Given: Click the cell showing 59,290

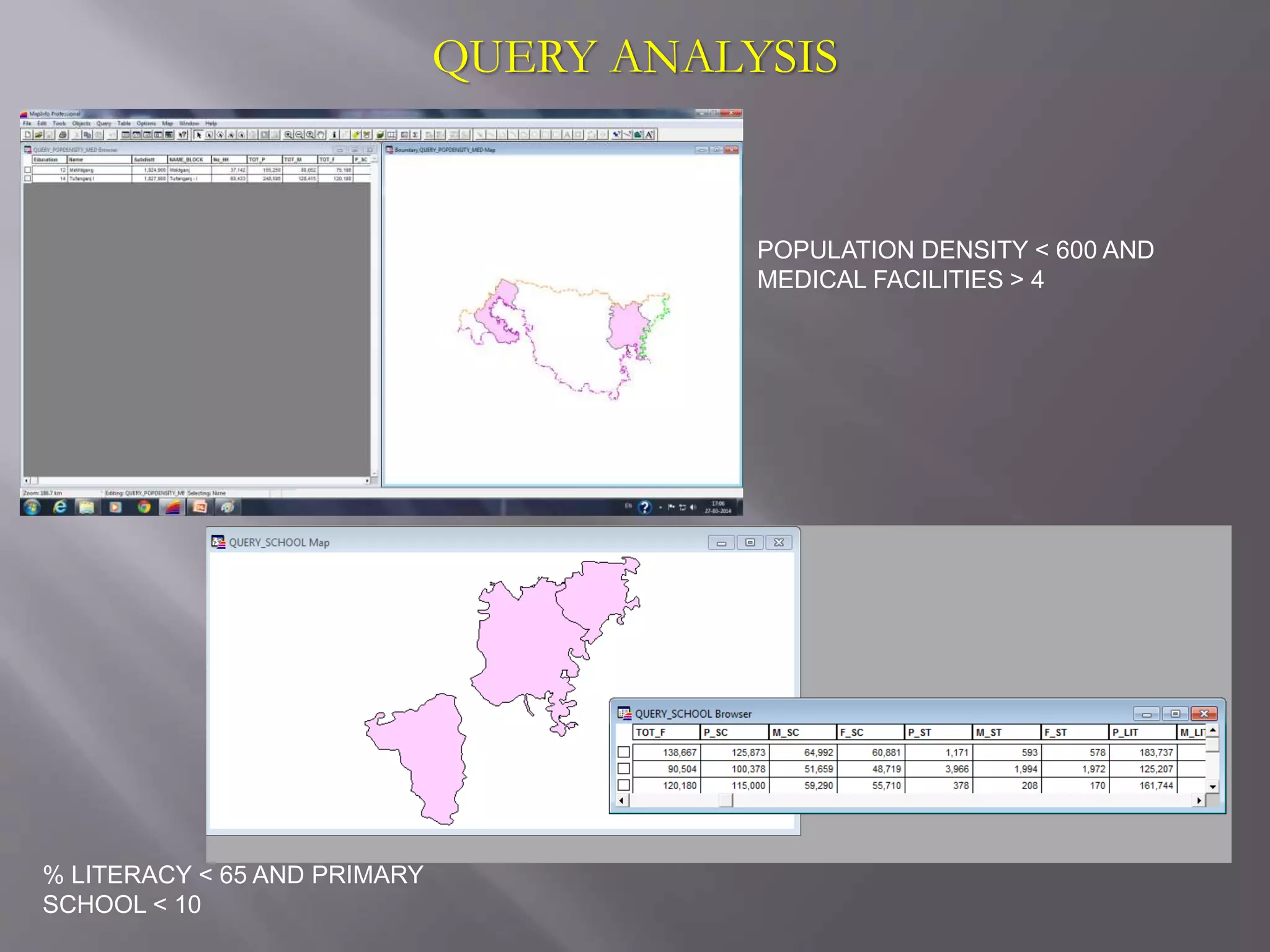Looking at the screenshot, I should tap(802, 785).
